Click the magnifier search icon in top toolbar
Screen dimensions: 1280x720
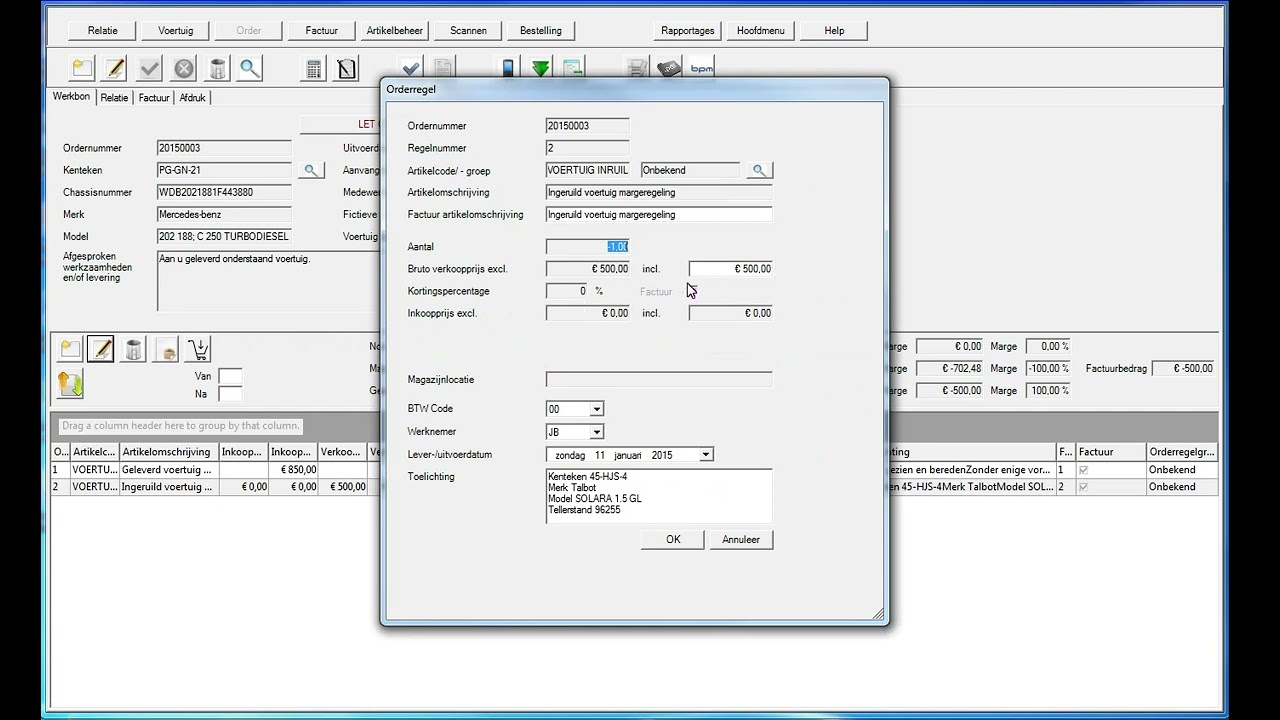(x=250, y=68)
